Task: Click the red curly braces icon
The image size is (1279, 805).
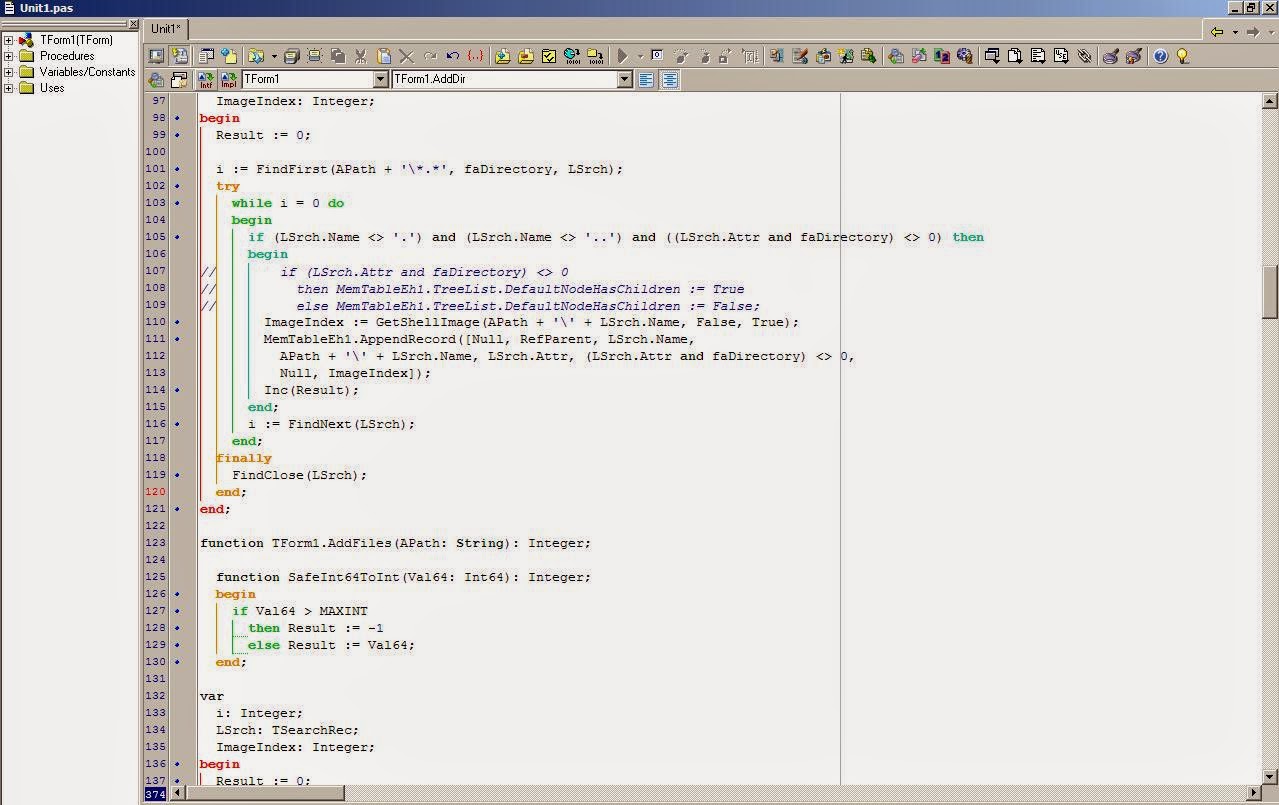Action: (474, 56)
